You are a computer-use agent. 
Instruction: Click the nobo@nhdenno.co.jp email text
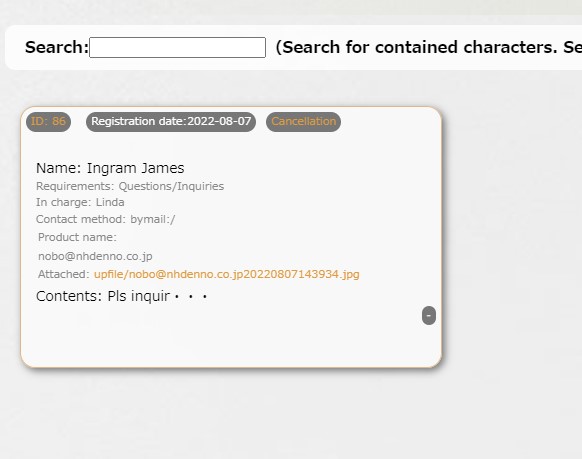point(95,256)
